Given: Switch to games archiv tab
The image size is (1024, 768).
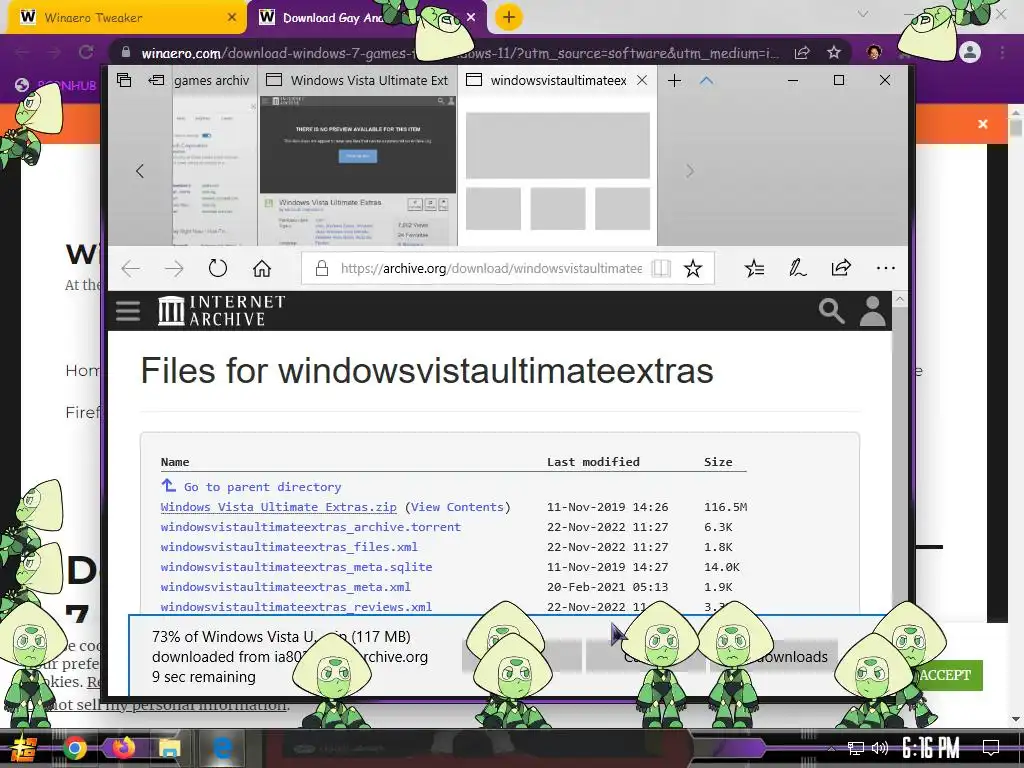Looking at the screenshot, I should point(212,80).
